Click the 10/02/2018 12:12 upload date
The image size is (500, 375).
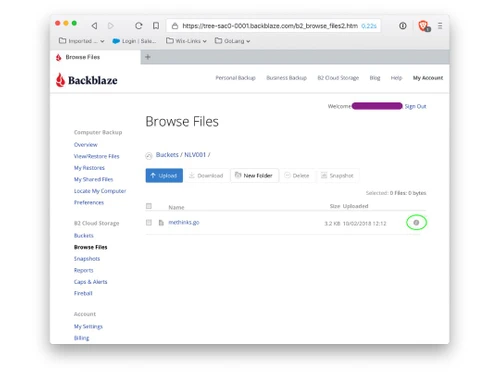click(x=364, y=223)
